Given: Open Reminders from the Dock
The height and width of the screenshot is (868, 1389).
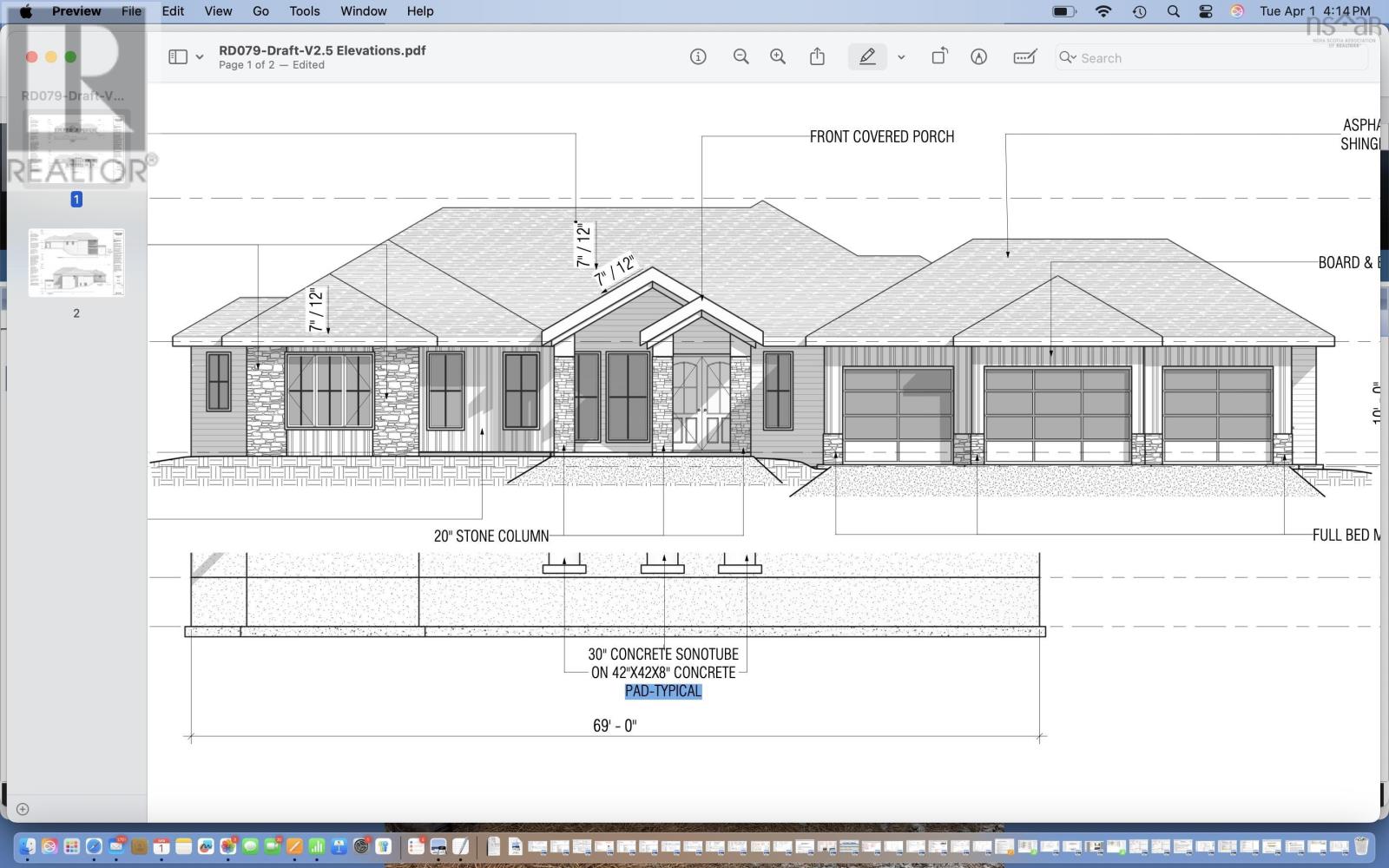Looking at the screenshot, I should (416, 845).
